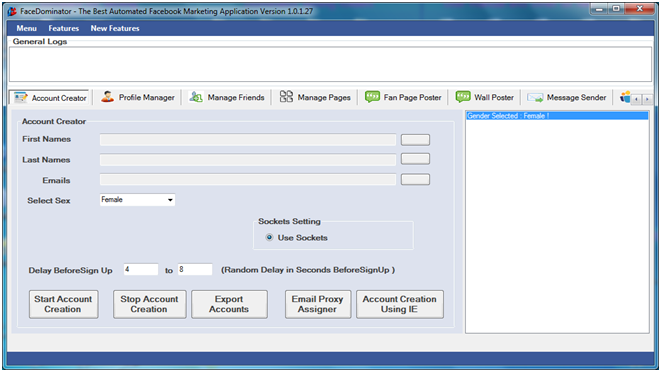663x370 pixels.
Task: Click the browse button next to Last Names
Action: [415, 159]
